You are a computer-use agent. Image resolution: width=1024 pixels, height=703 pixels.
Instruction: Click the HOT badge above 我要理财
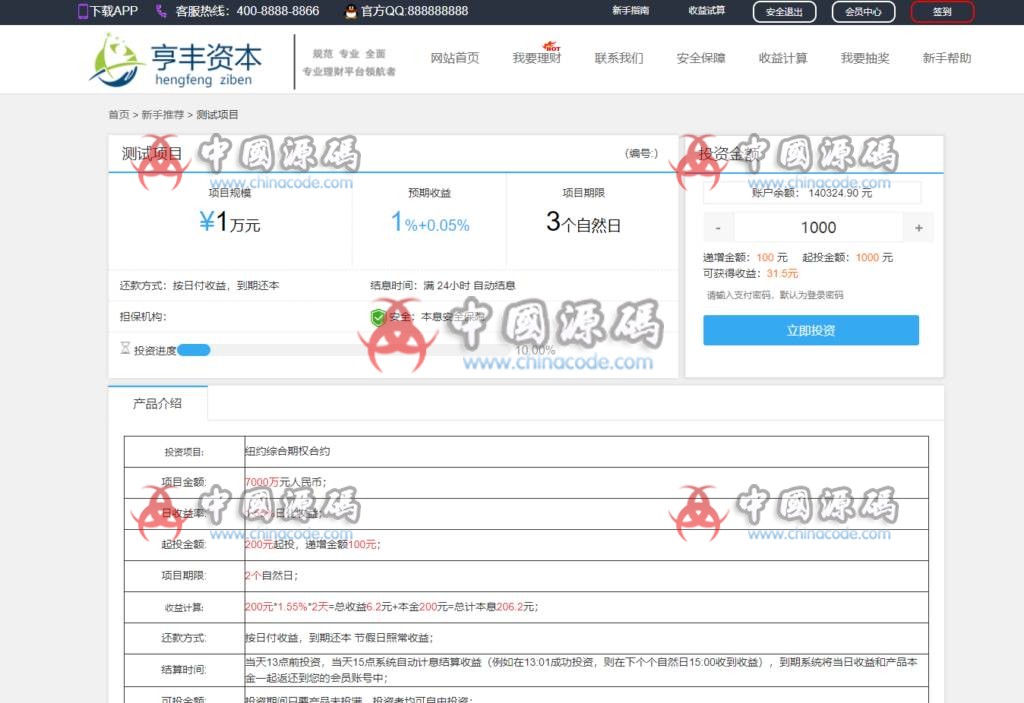[x=551, y=44]
